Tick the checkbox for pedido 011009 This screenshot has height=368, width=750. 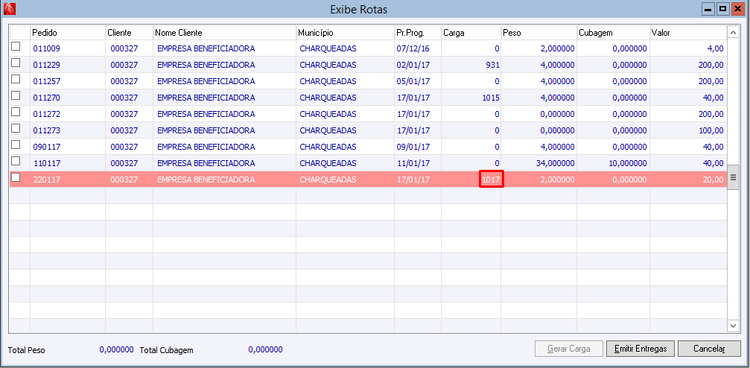pos(16,46)
